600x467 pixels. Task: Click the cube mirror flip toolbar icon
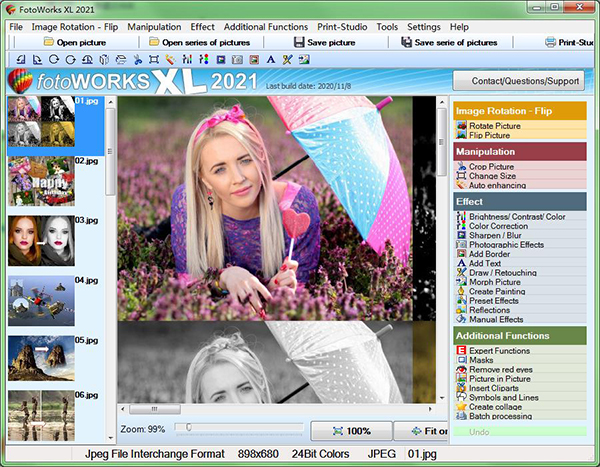coord(104,59)
